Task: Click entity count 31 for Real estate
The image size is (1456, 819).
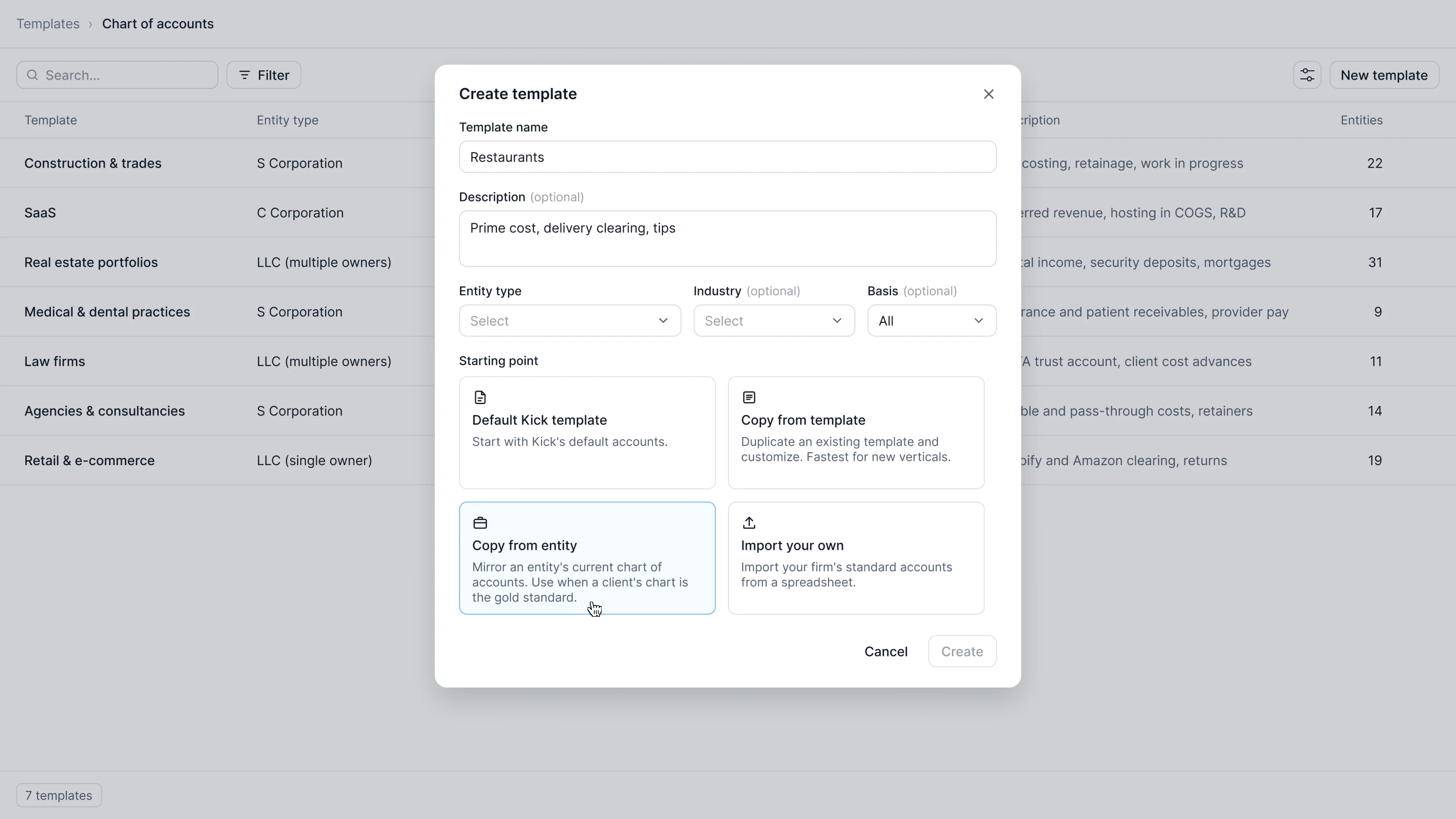Action: [x=1375, y=262]
